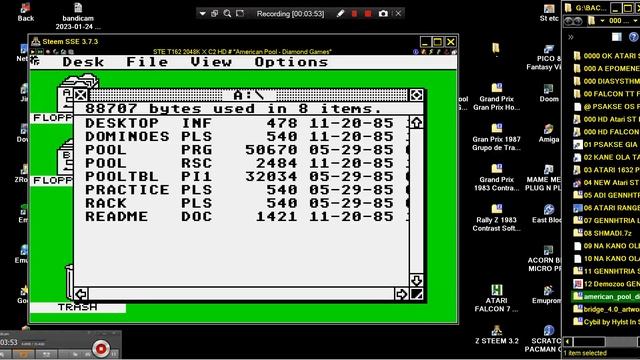Take a screenshot with the Bandicam camera icon

pyautogui.click(x=383, y=13)
